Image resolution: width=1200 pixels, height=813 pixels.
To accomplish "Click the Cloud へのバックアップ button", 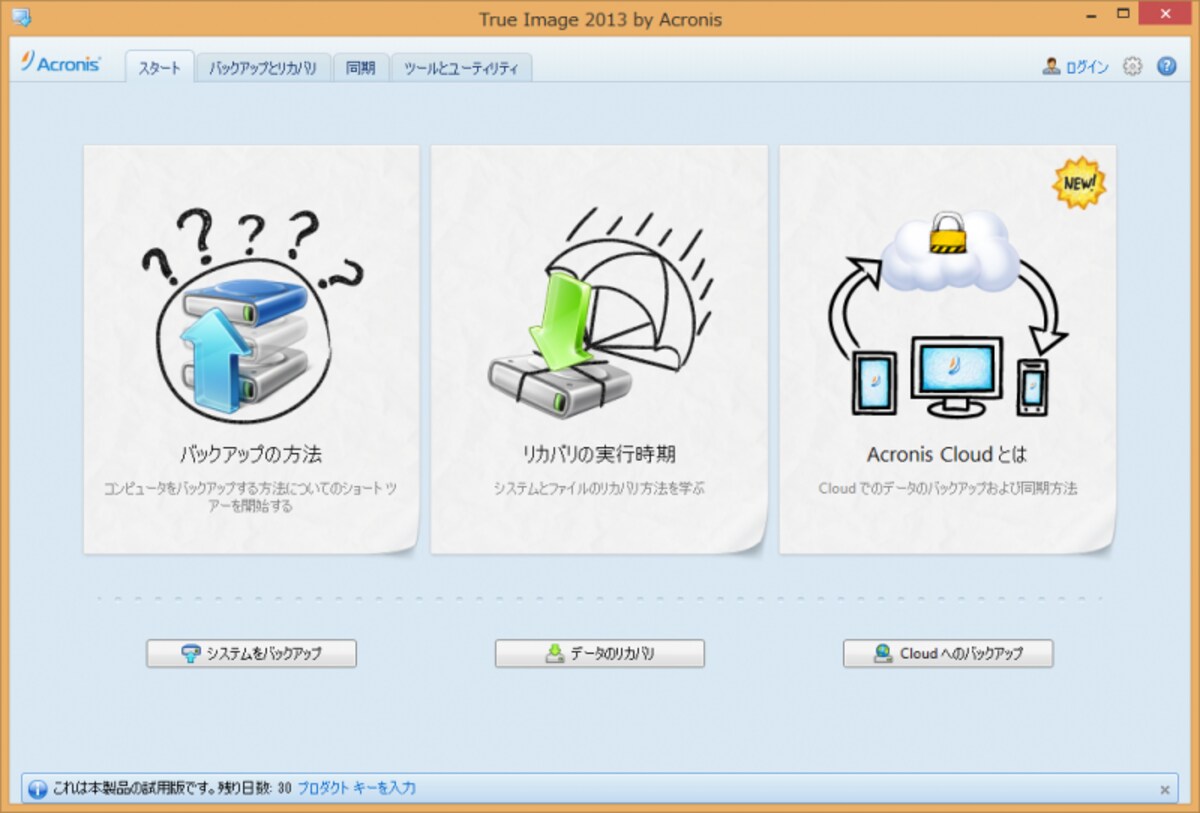I will pyautogui.click(x=947, y=654).
